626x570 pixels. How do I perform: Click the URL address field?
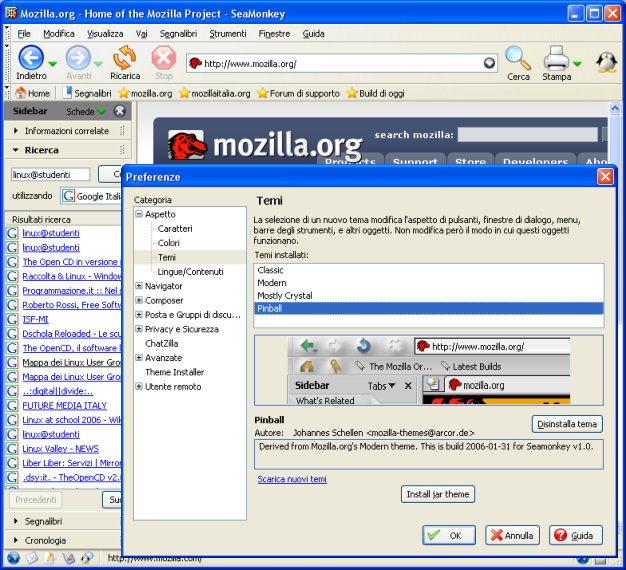point(342,63)
